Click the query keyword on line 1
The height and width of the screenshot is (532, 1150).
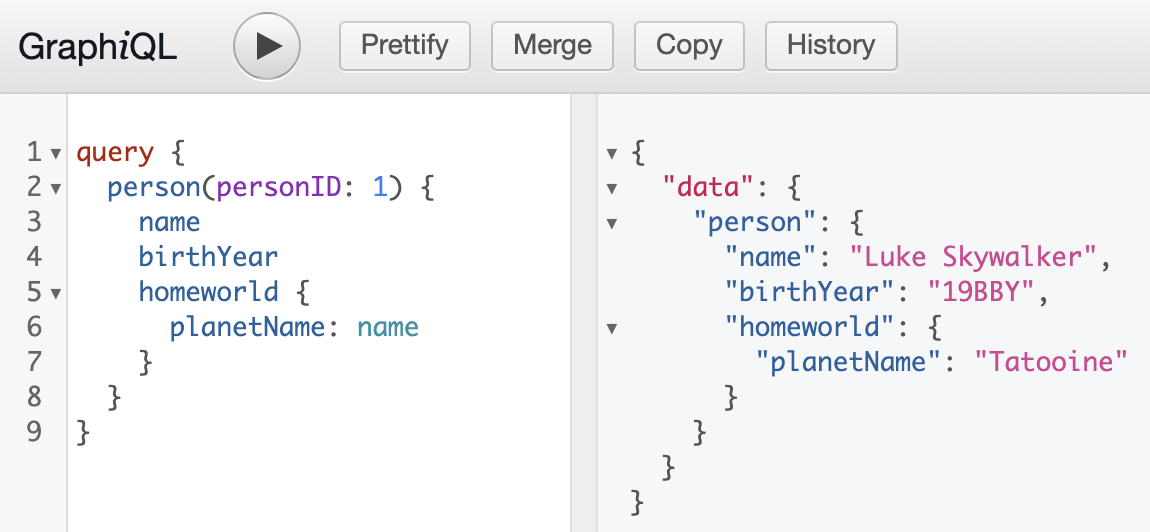pyautogui.click(x=115, y=154)
